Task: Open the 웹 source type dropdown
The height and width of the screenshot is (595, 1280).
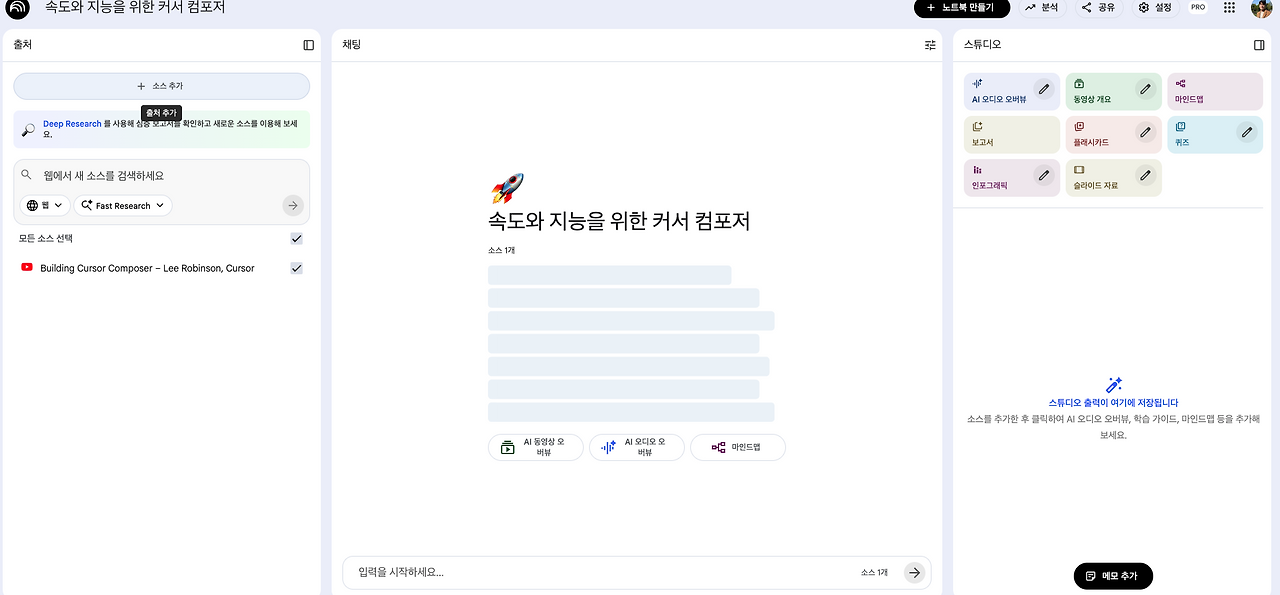Action: click(44, 205)
